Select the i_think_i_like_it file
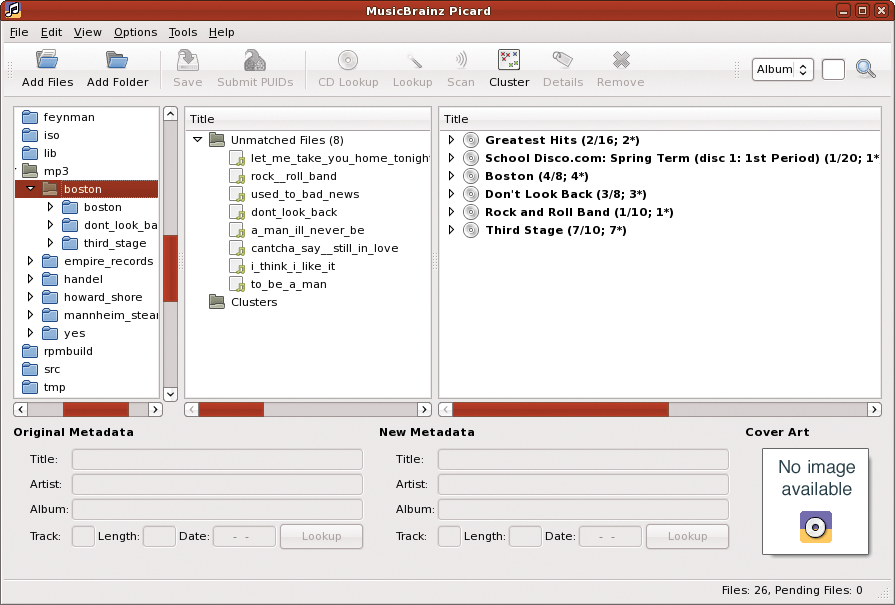The width and height of the screenshot is (895, 605). point(293,266)
